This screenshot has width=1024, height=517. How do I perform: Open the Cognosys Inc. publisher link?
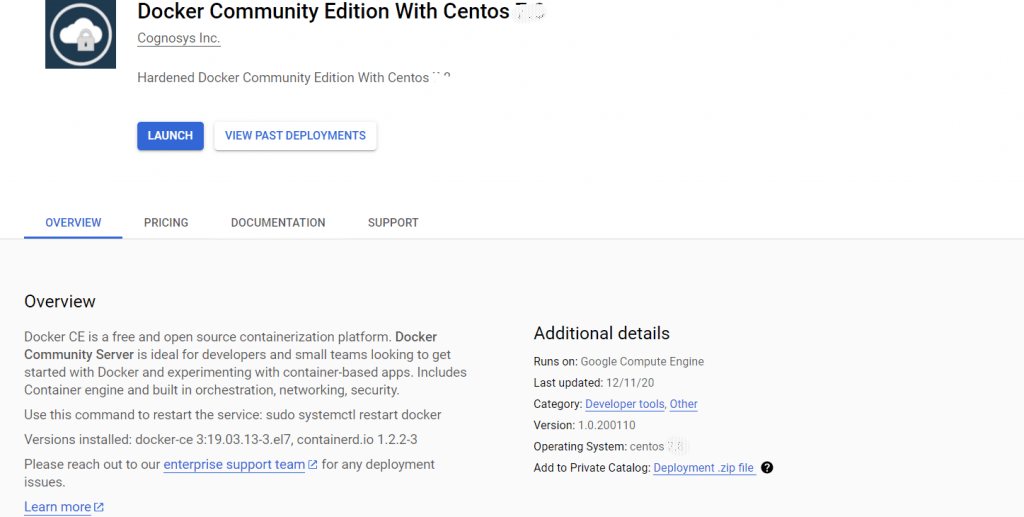coord(178,39)
